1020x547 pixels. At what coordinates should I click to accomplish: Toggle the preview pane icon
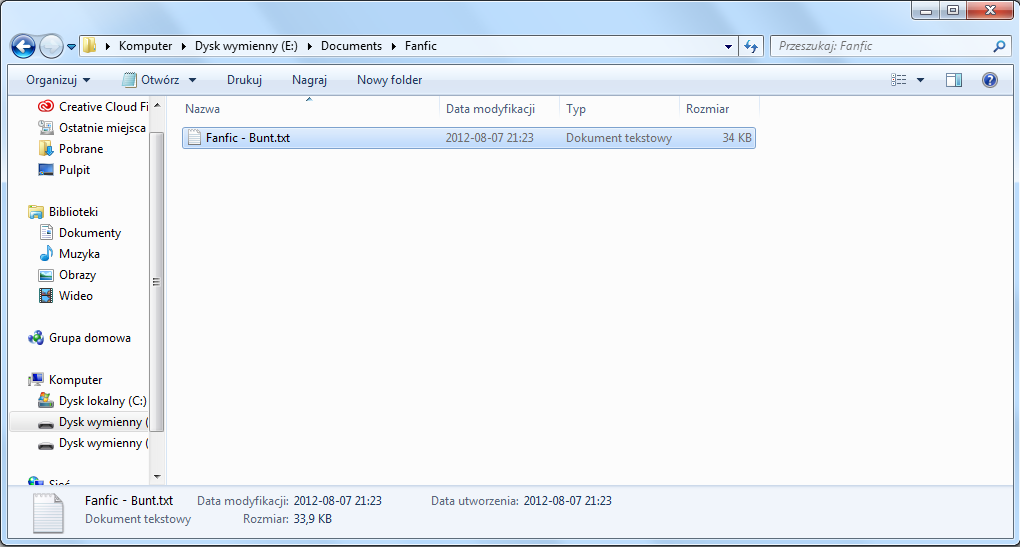954,80
